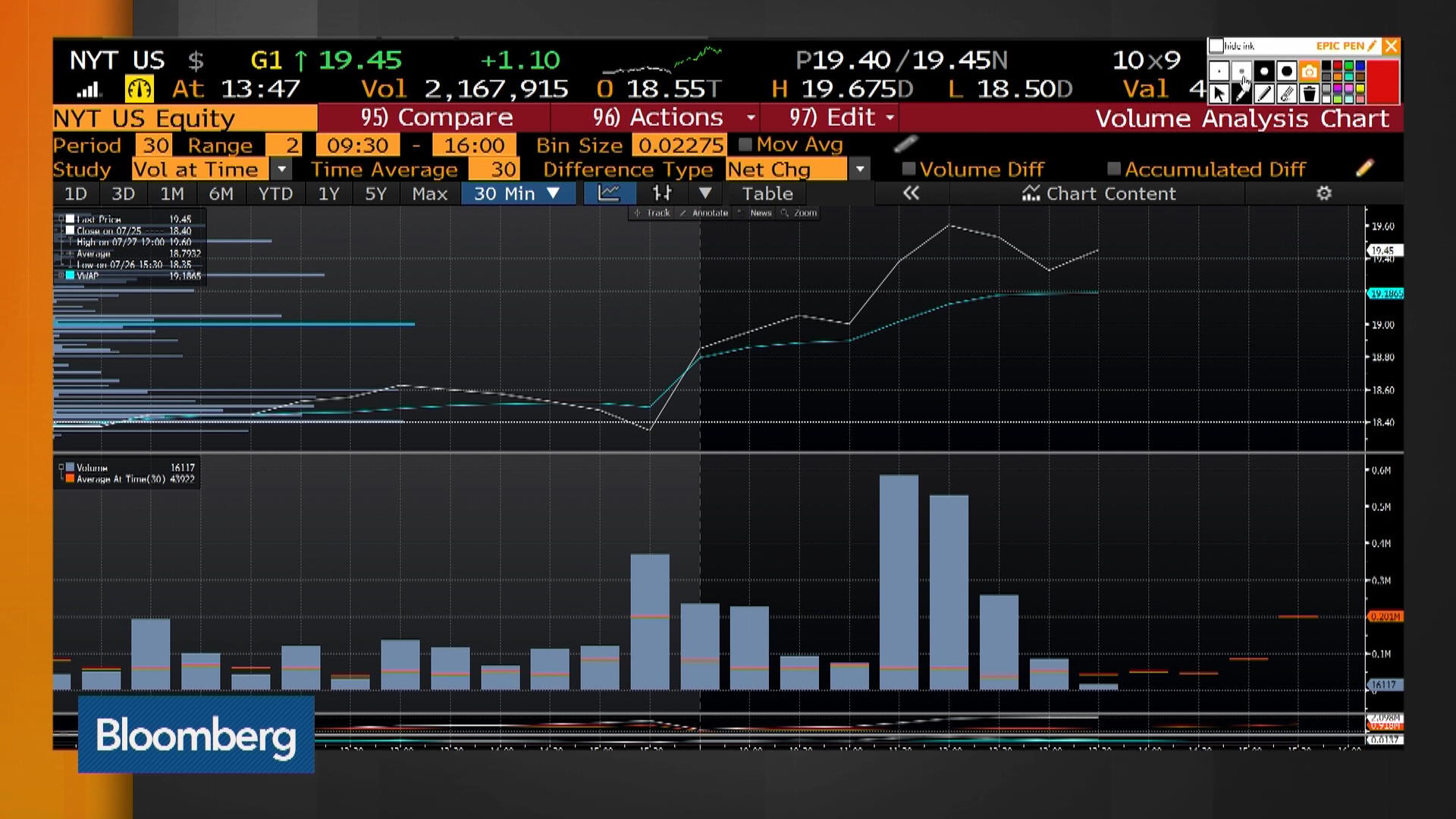Toggle the hide ink checkbox

[1216, 46]
